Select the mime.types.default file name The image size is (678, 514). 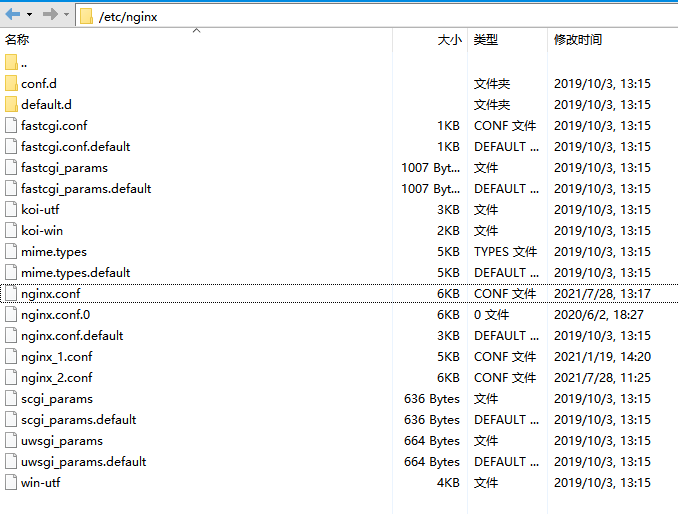(76, 273)
